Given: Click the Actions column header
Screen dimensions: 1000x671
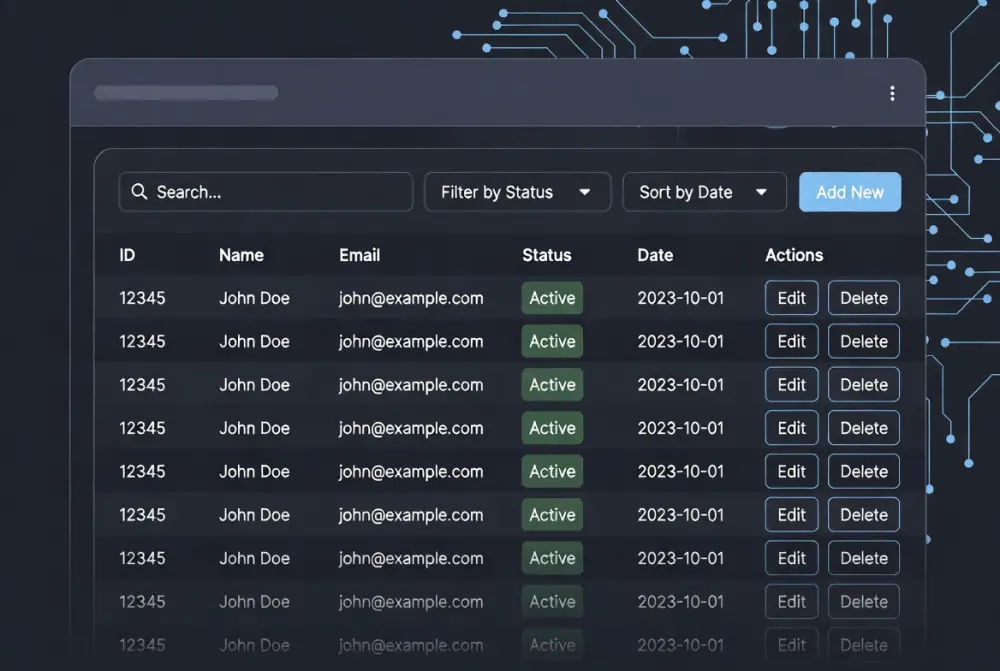Looking at the screenshot, I should click(793, 255).
